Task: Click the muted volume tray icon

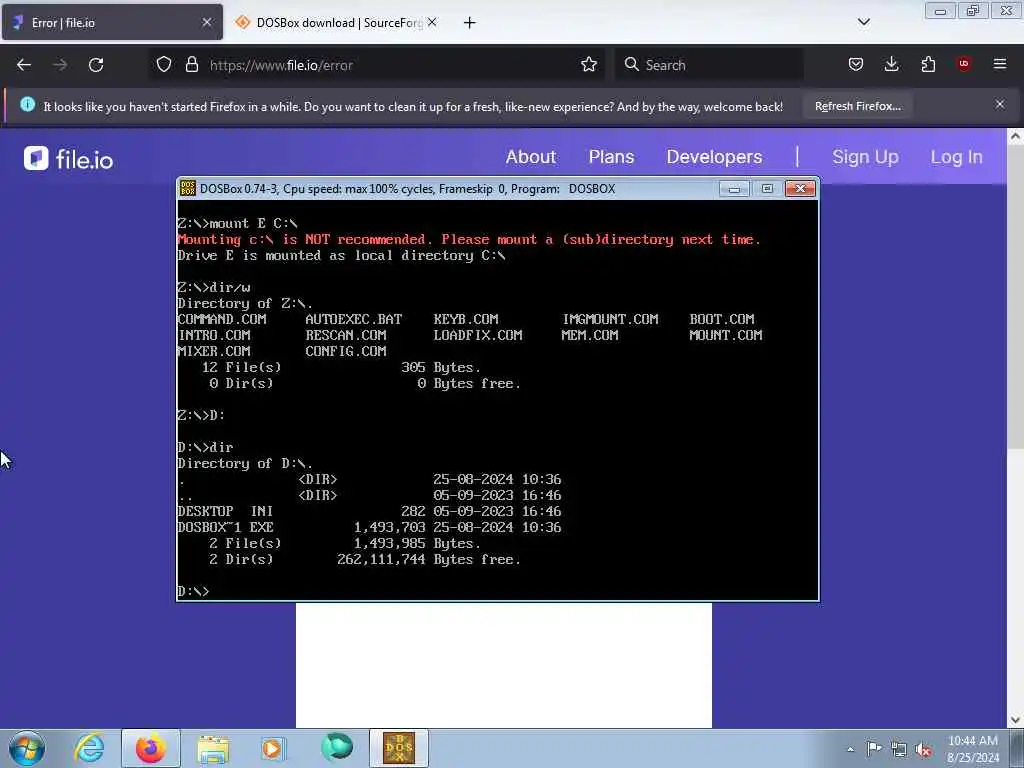Action: pyautogui.click(x=923, y=749)
